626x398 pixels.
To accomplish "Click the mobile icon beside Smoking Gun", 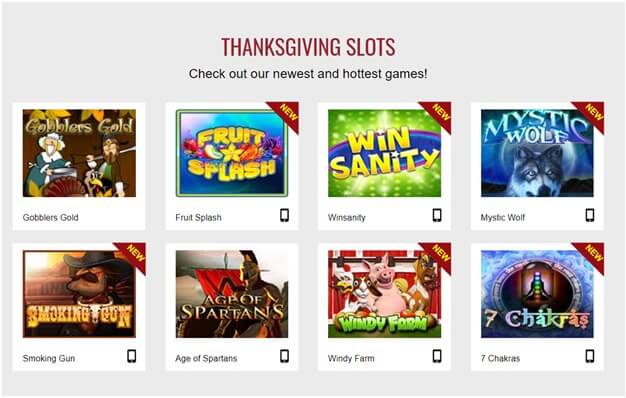I will (131, 356).
